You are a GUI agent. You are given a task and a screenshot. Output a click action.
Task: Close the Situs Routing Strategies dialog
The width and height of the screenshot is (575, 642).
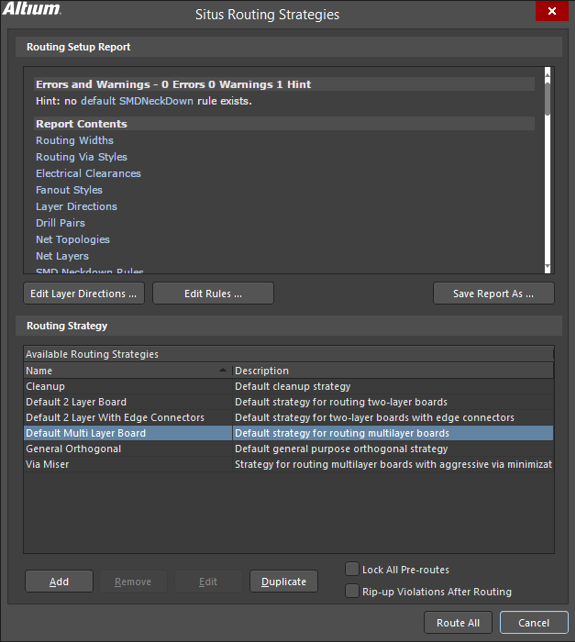pyautogui.click(x=552, y=11)
